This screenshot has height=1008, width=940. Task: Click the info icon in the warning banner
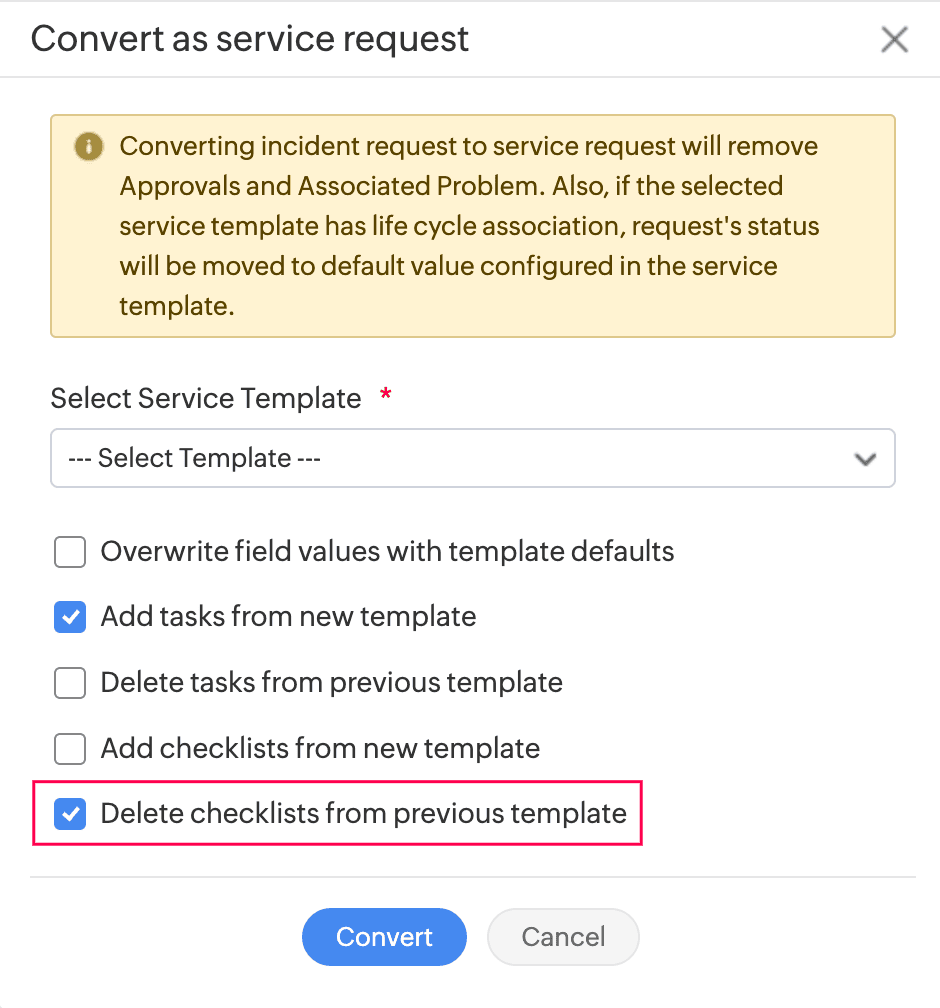[89, 147]
